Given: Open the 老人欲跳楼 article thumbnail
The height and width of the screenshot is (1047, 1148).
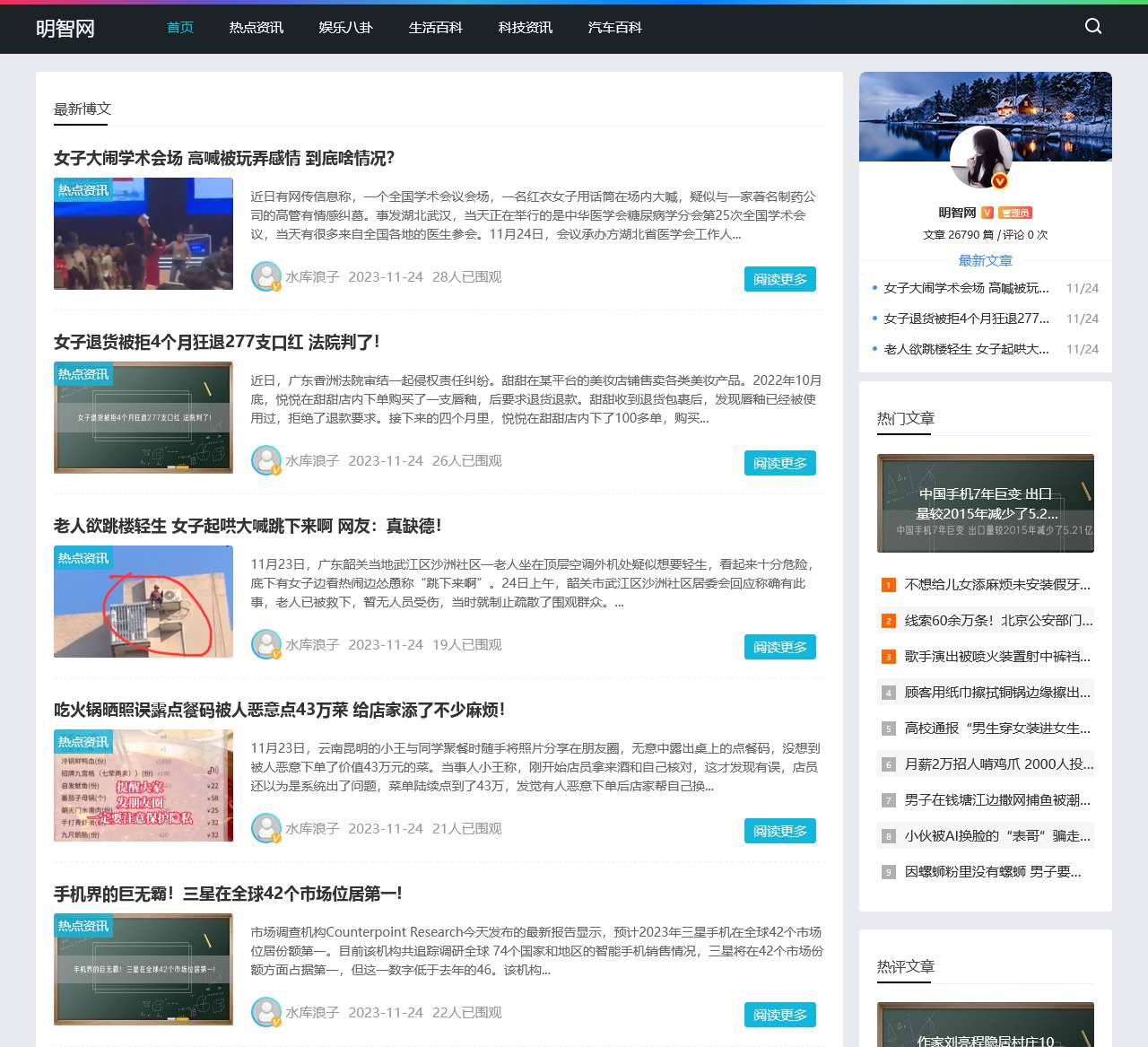Looking at the screenshot, I should 143,601.
